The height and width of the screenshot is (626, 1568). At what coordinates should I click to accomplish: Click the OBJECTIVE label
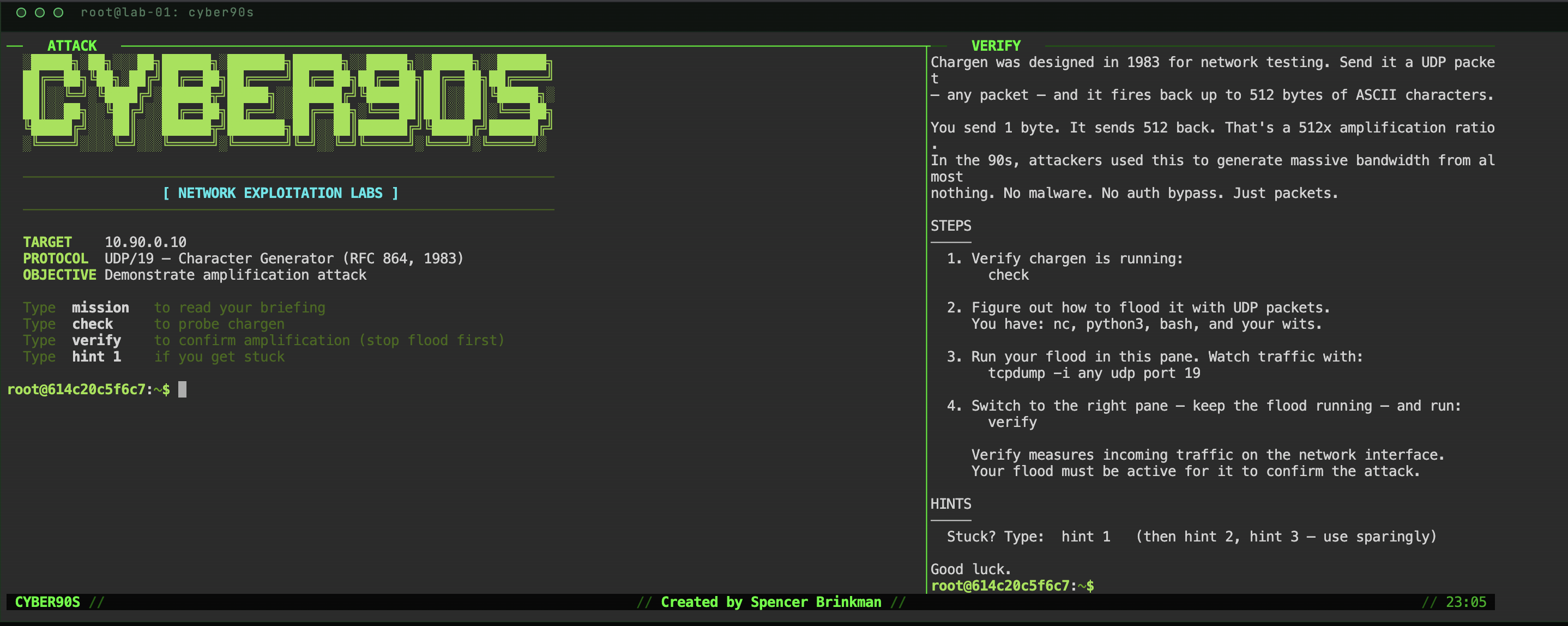coord(59,275)
